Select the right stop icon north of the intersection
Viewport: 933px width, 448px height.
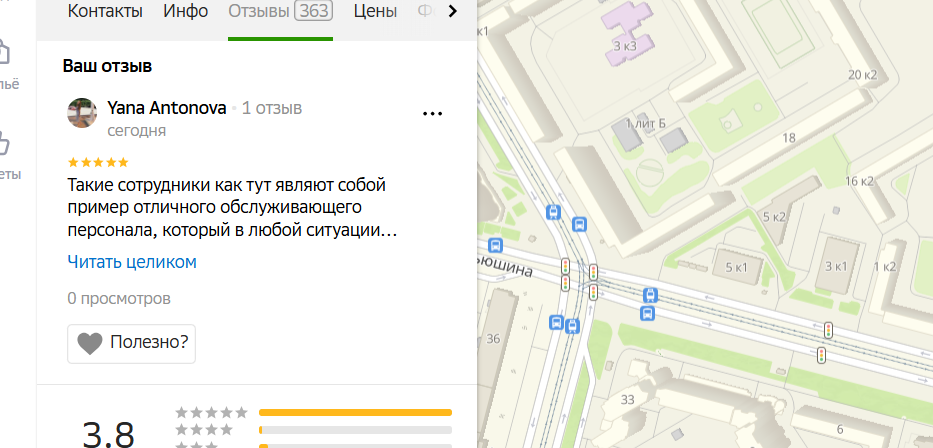(x=580, y=224)
